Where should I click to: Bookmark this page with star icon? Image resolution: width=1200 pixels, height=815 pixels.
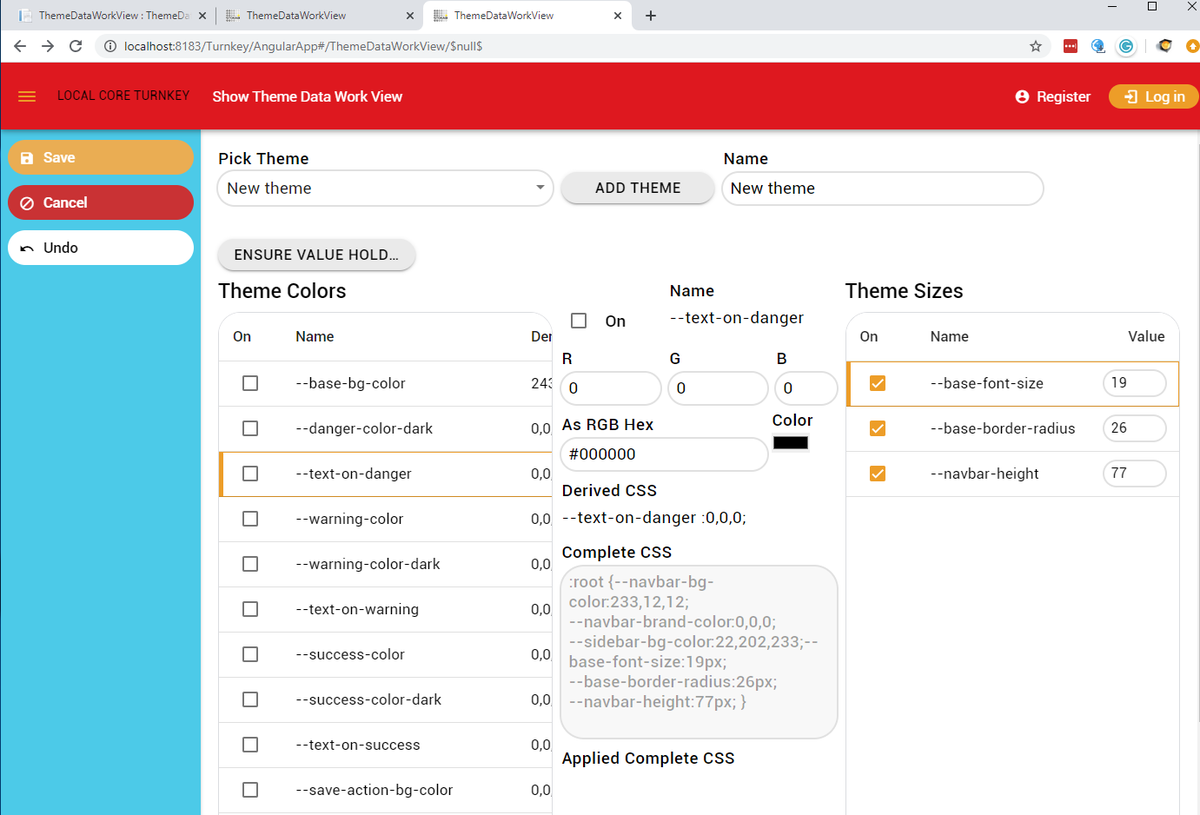click(1036, 46)
